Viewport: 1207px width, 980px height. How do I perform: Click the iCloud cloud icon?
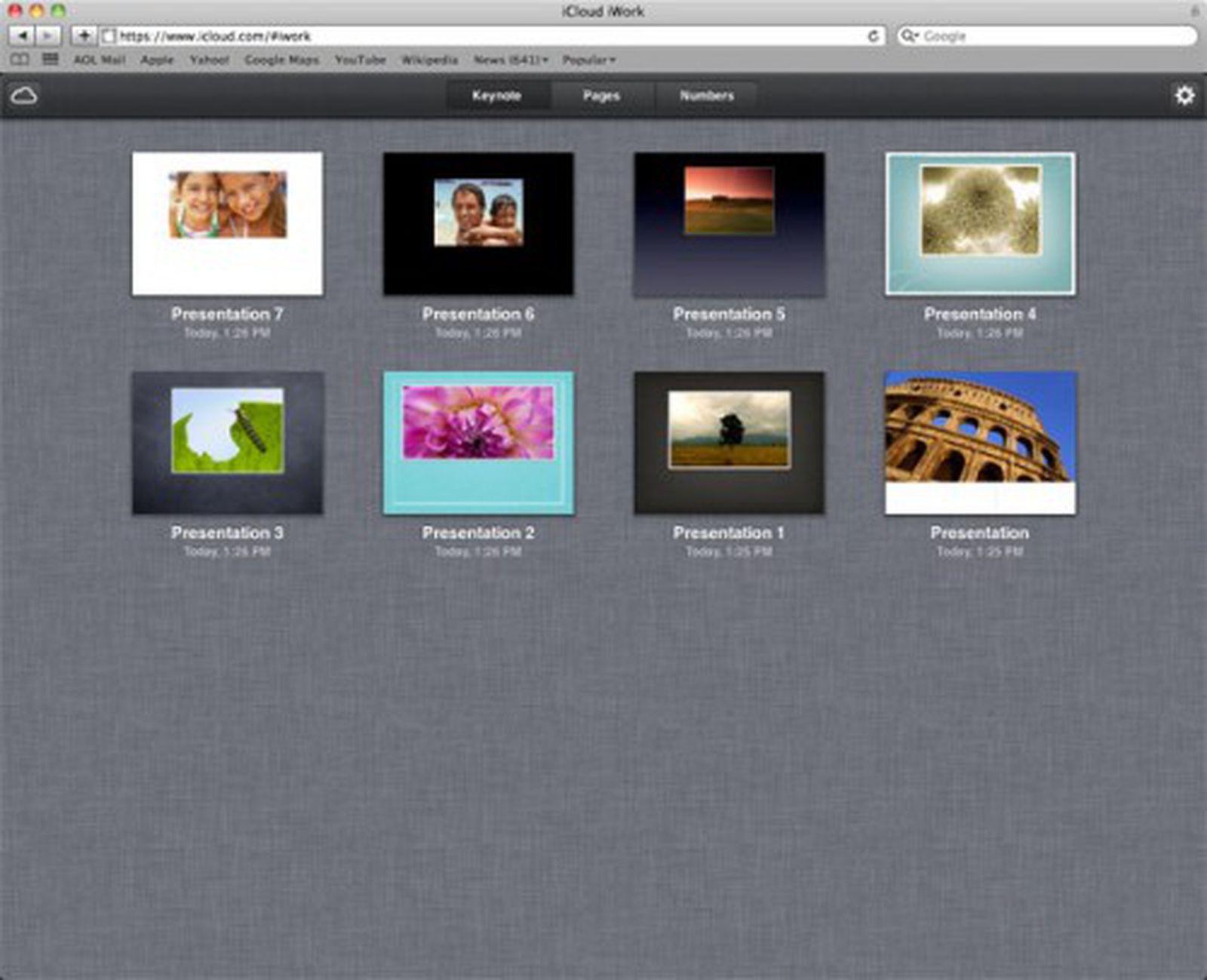pos(25,95)
